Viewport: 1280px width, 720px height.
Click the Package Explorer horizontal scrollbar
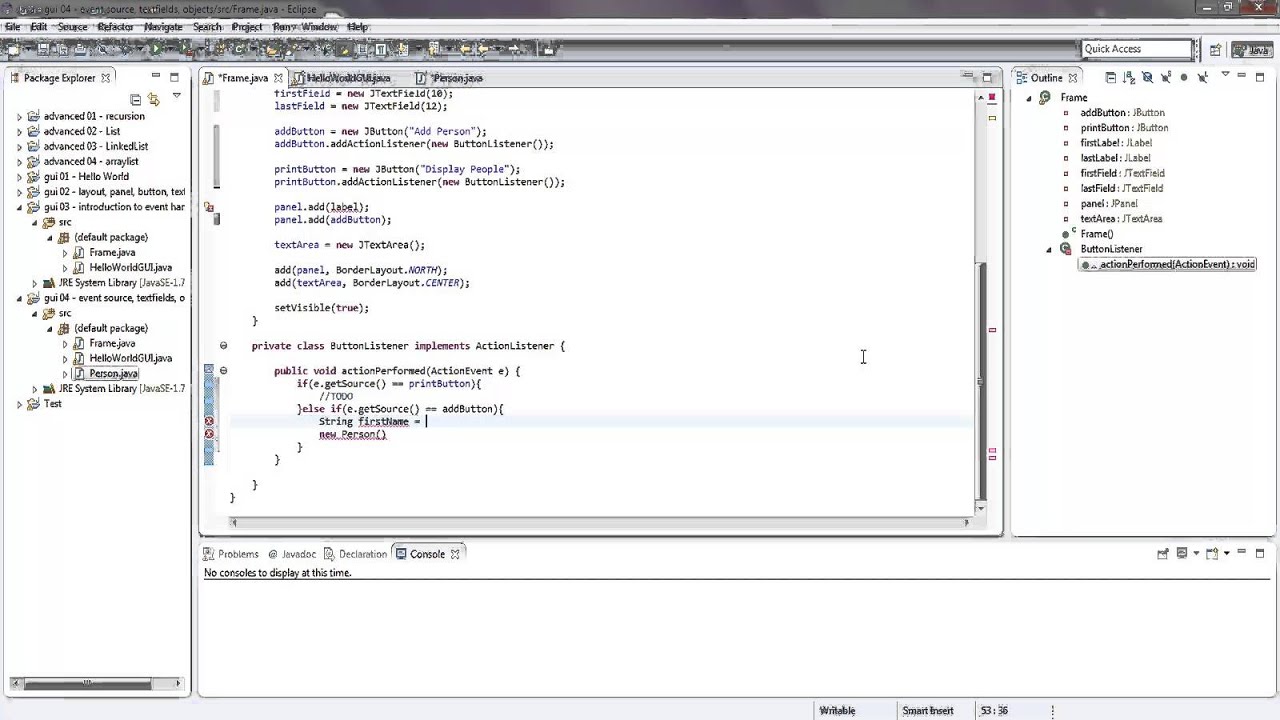[x=87, y=684]
